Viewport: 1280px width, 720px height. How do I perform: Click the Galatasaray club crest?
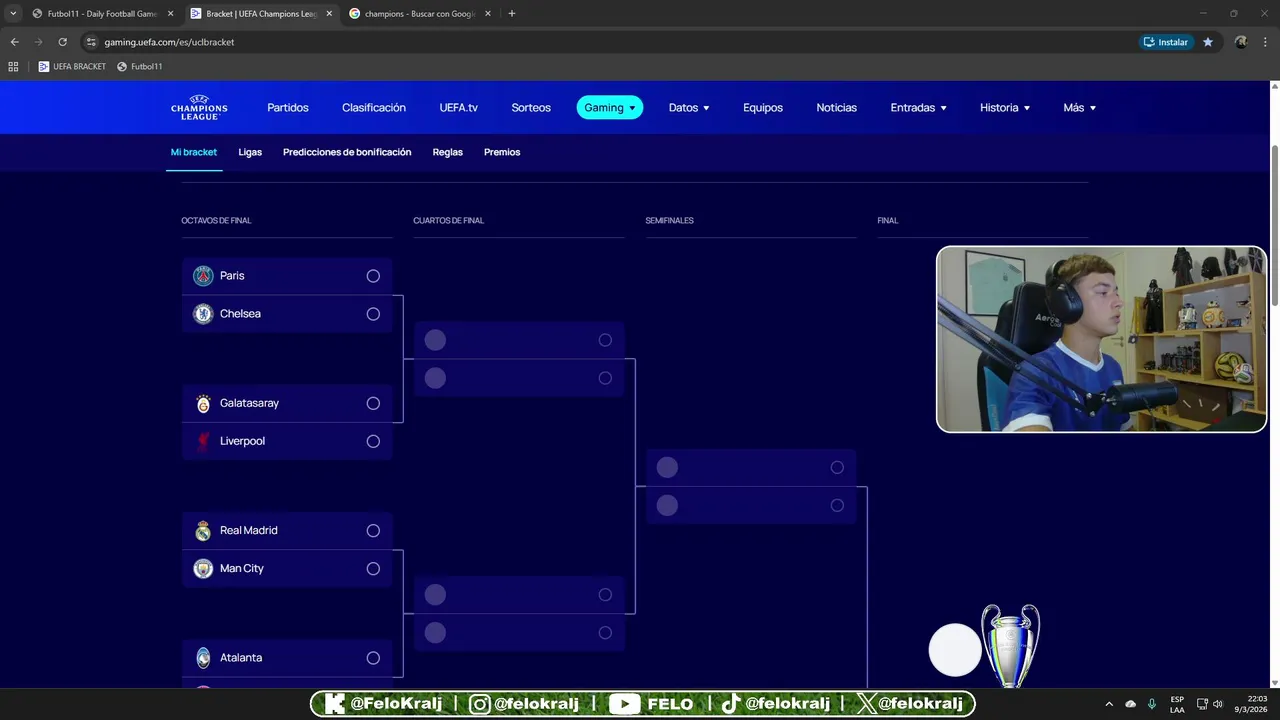(x=203, y=403)
